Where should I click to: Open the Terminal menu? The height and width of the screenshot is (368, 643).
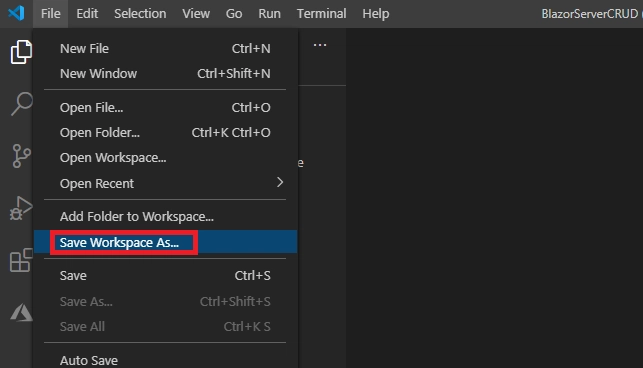pos(322,14)
